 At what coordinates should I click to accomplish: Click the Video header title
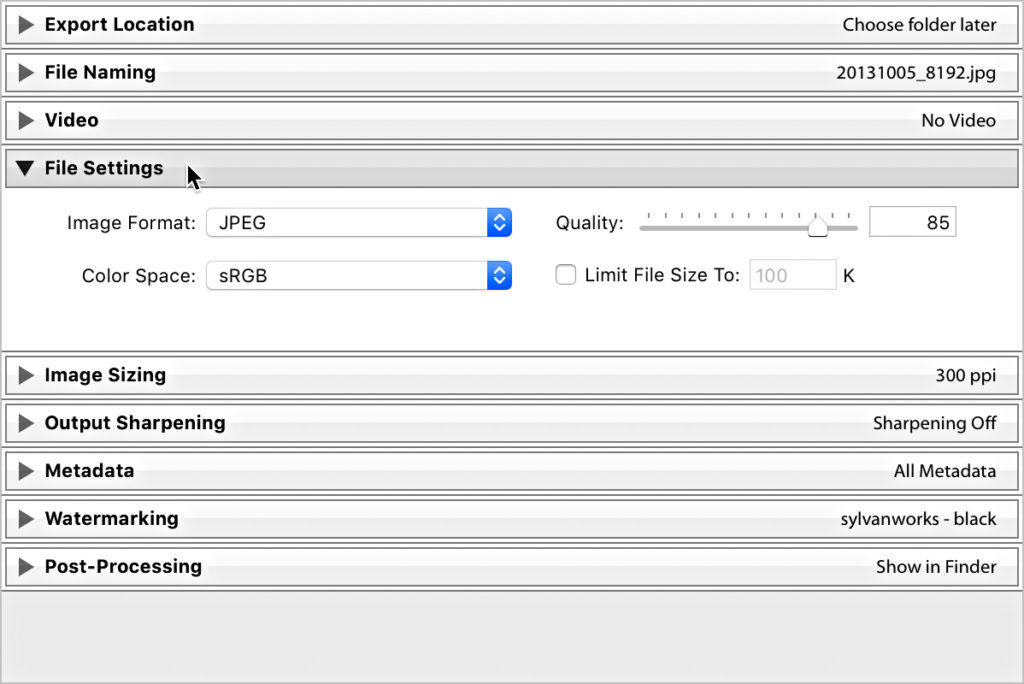72,120
